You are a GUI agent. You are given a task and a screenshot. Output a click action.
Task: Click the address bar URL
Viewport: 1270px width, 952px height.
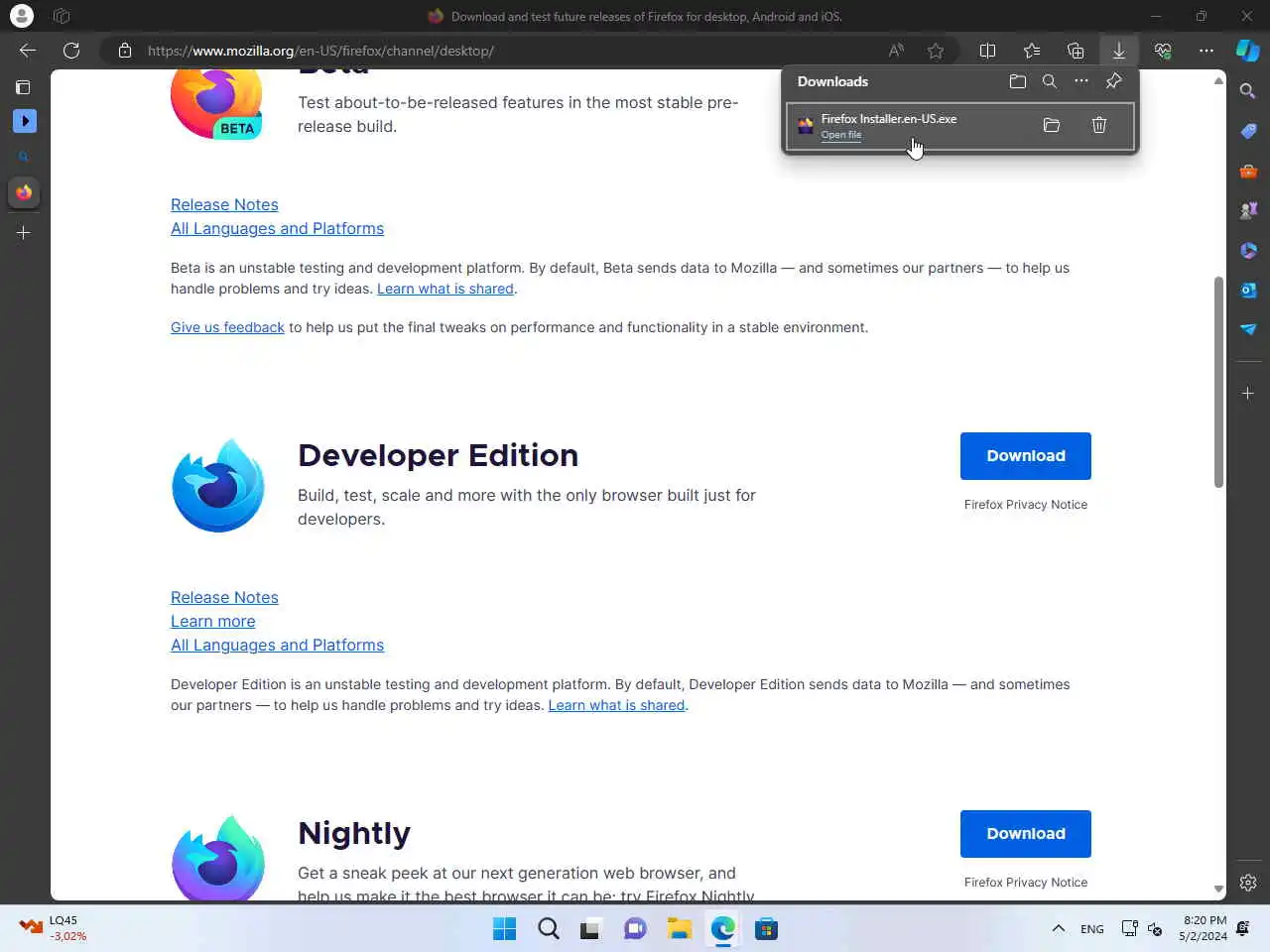(320, 51)
